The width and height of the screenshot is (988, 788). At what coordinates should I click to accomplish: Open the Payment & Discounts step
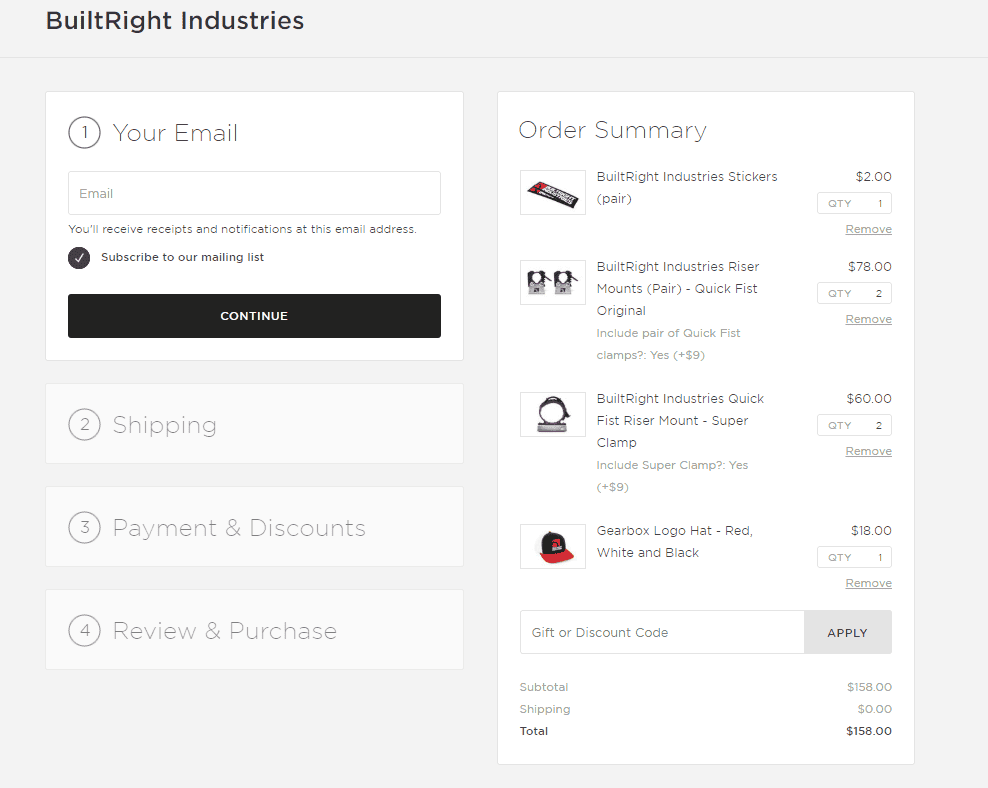point(254,527)
